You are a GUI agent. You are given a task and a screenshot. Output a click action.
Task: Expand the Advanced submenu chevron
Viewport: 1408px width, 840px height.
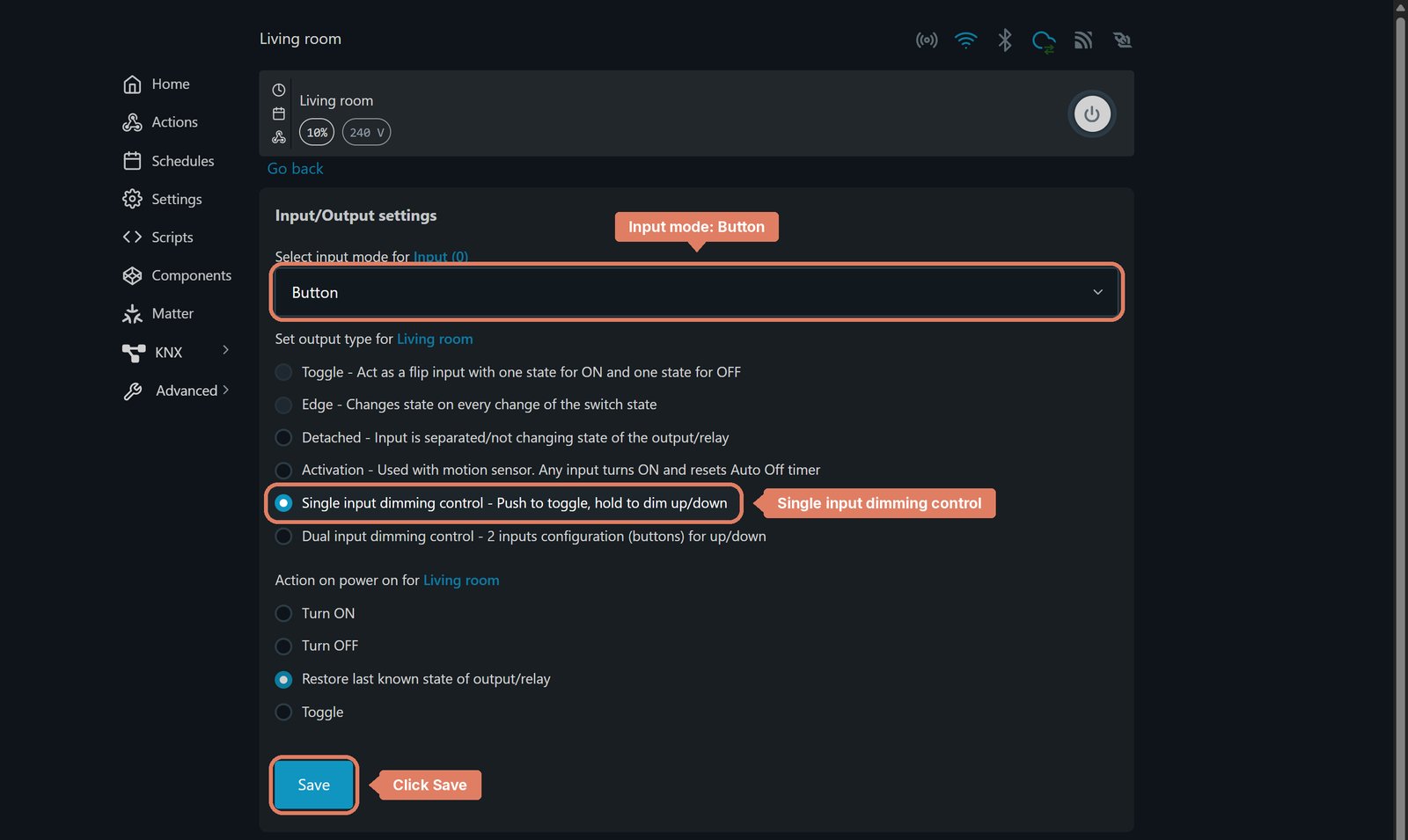226,390
